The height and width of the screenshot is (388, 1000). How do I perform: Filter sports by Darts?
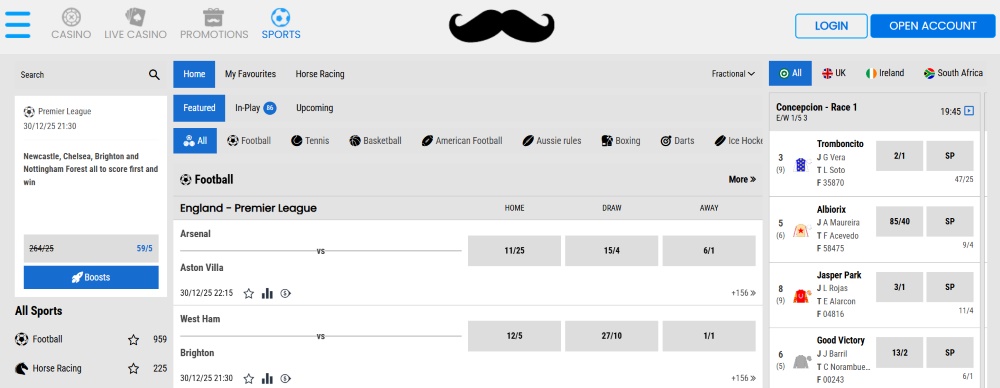[677, 140]
